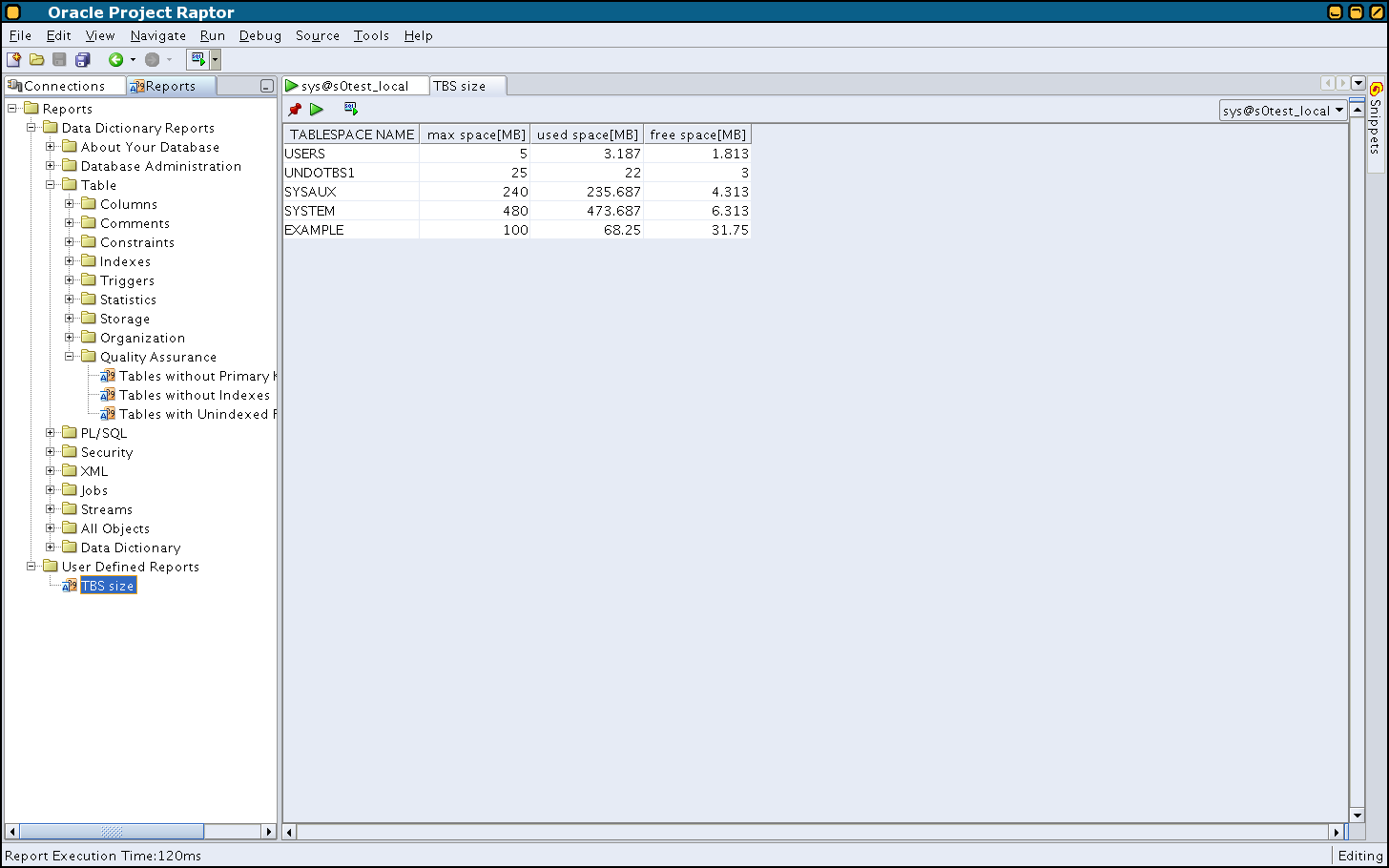The height and width of the screenshot is (868, 1389).
Task: Click the green Back navigation arrow
Action: [x=115, y=60]
